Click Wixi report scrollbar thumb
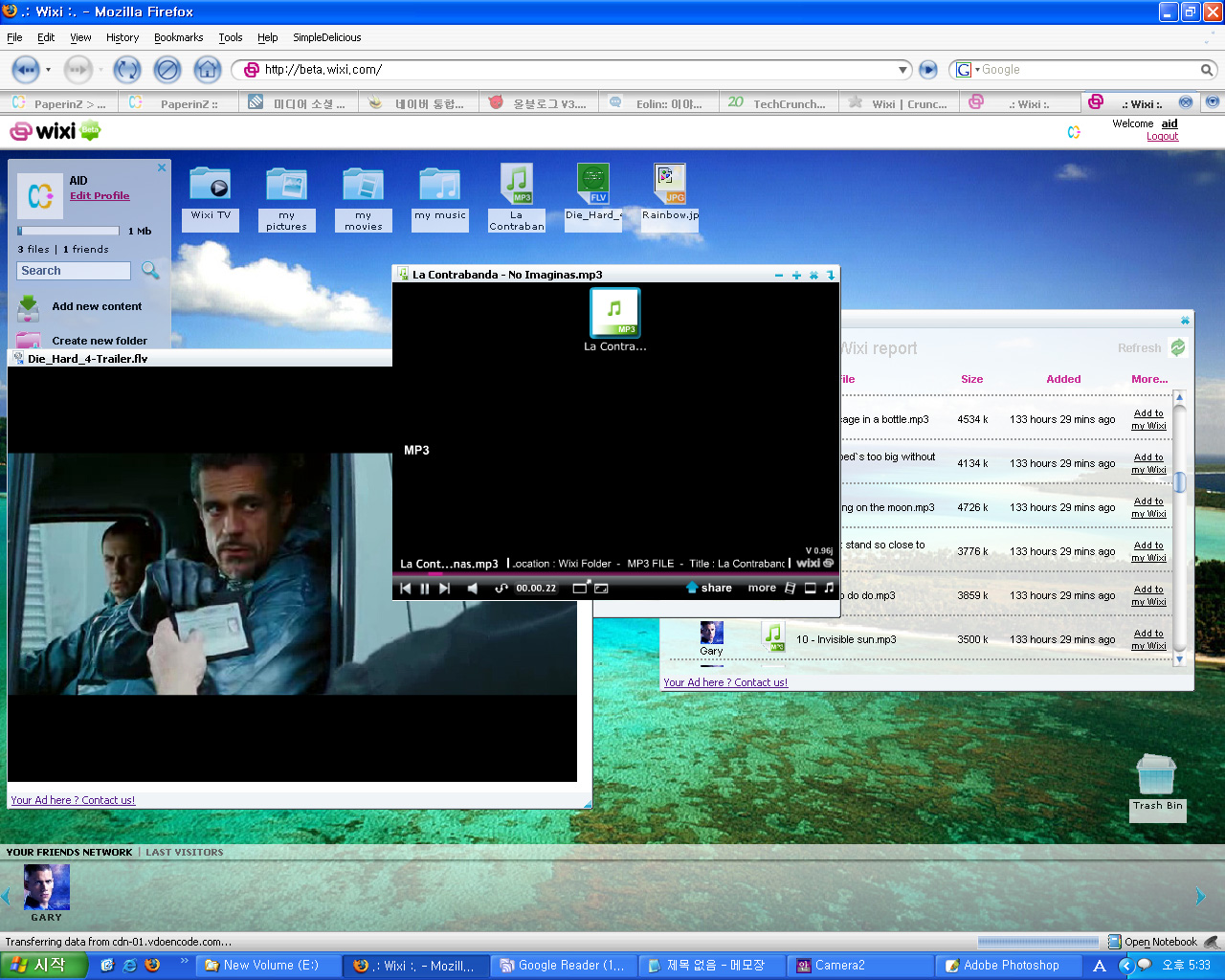 (x=1180, y=482)
